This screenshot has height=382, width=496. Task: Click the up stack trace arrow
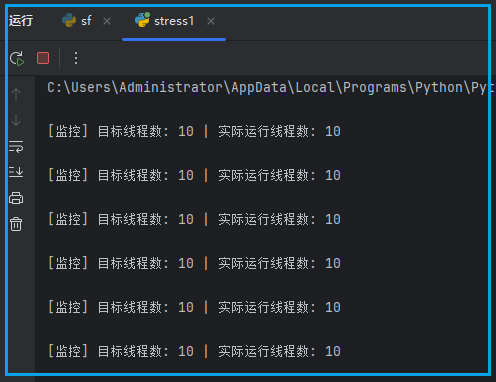16,94
